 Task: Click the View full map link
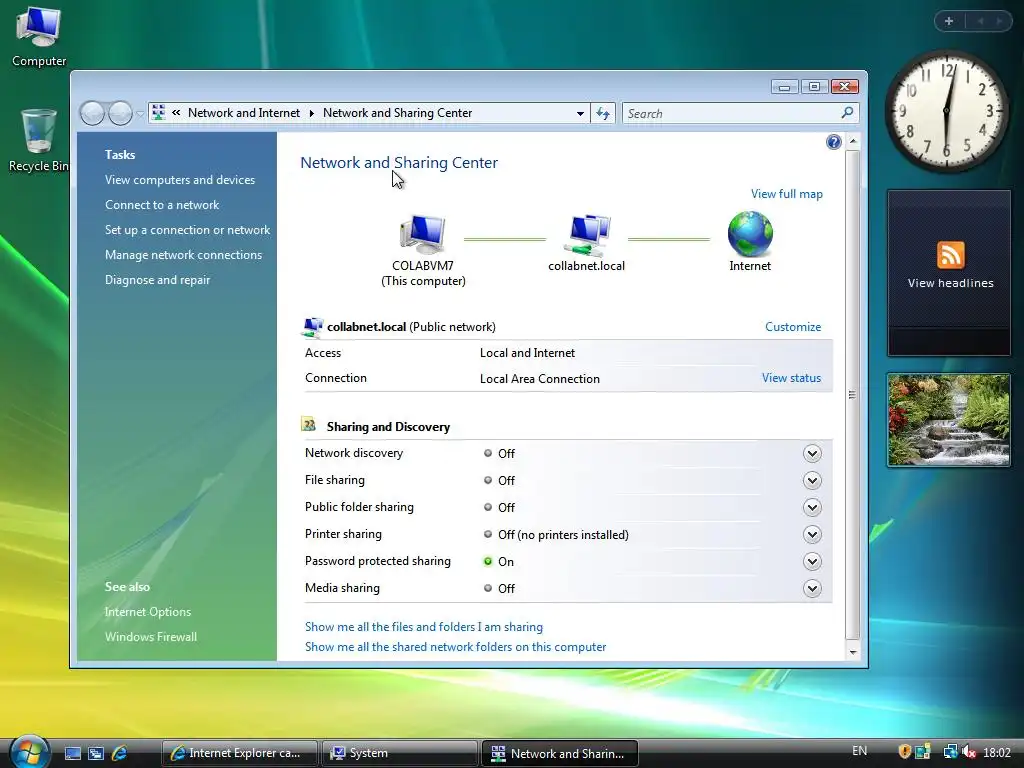[786, 194]
